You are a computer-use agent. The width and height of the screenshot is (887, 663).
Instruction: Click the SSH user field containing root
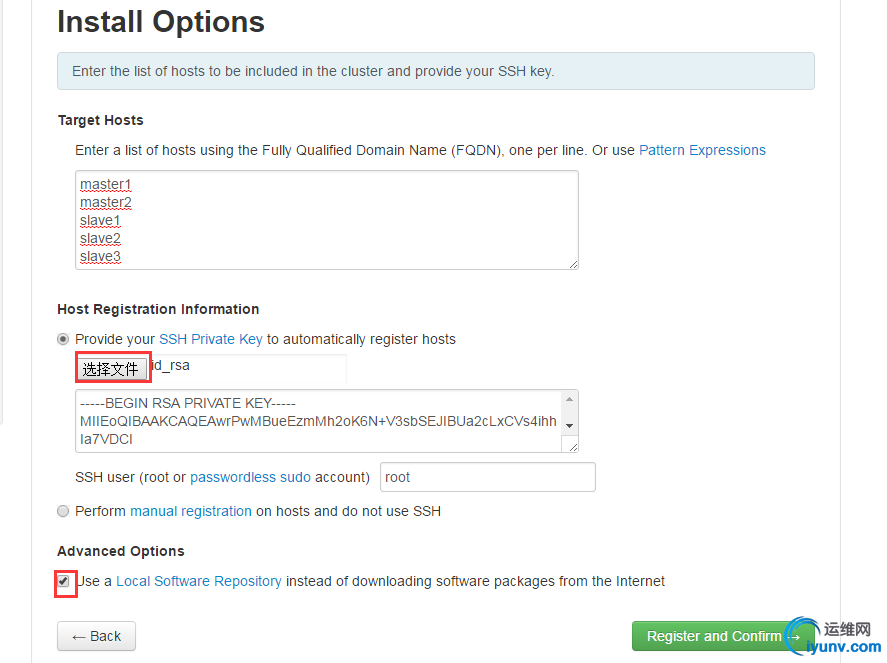pyautogui.click(x=488, y=477)
